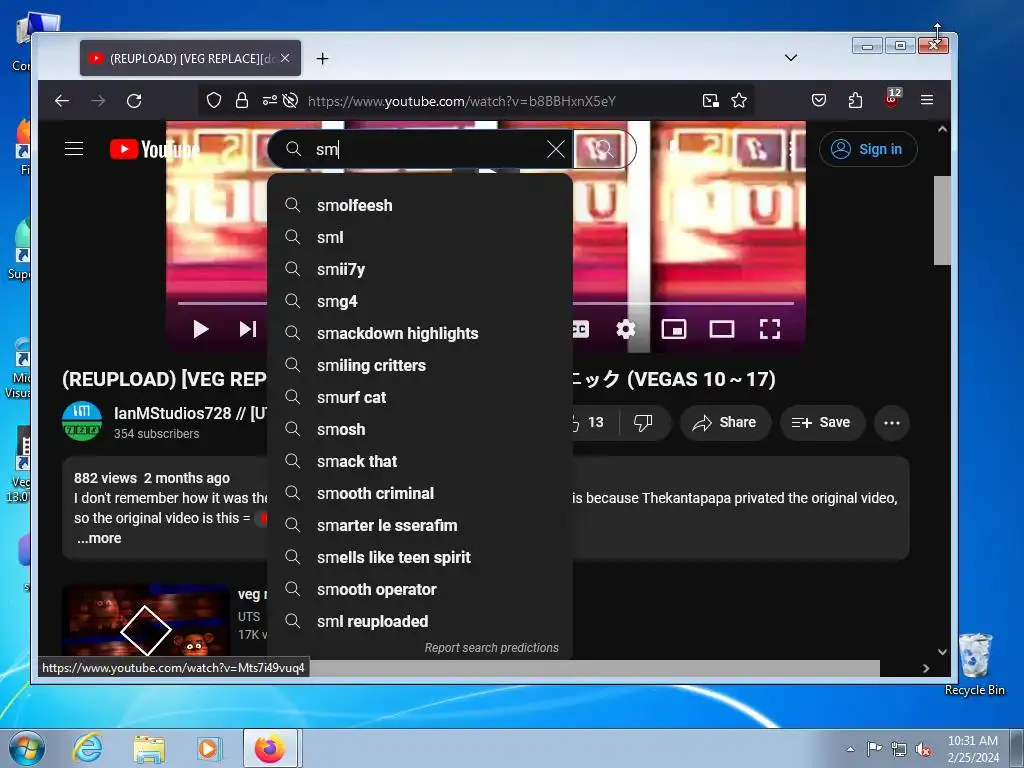Open picture-in-picture icon in address bar
The image size is (1024, 768).
click(x=711, y=101)
